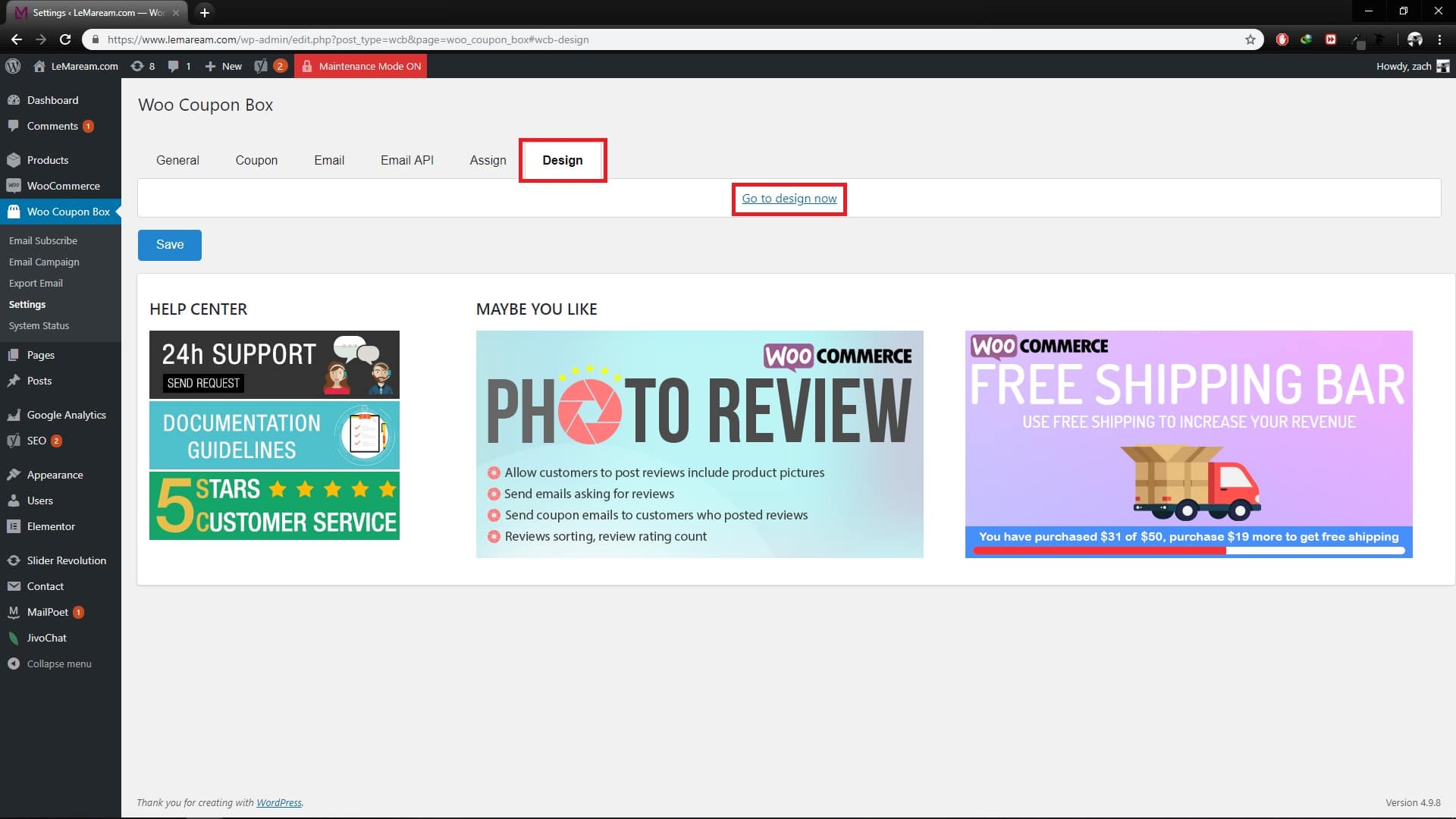Click red shield extension icon

(1282, 39)
